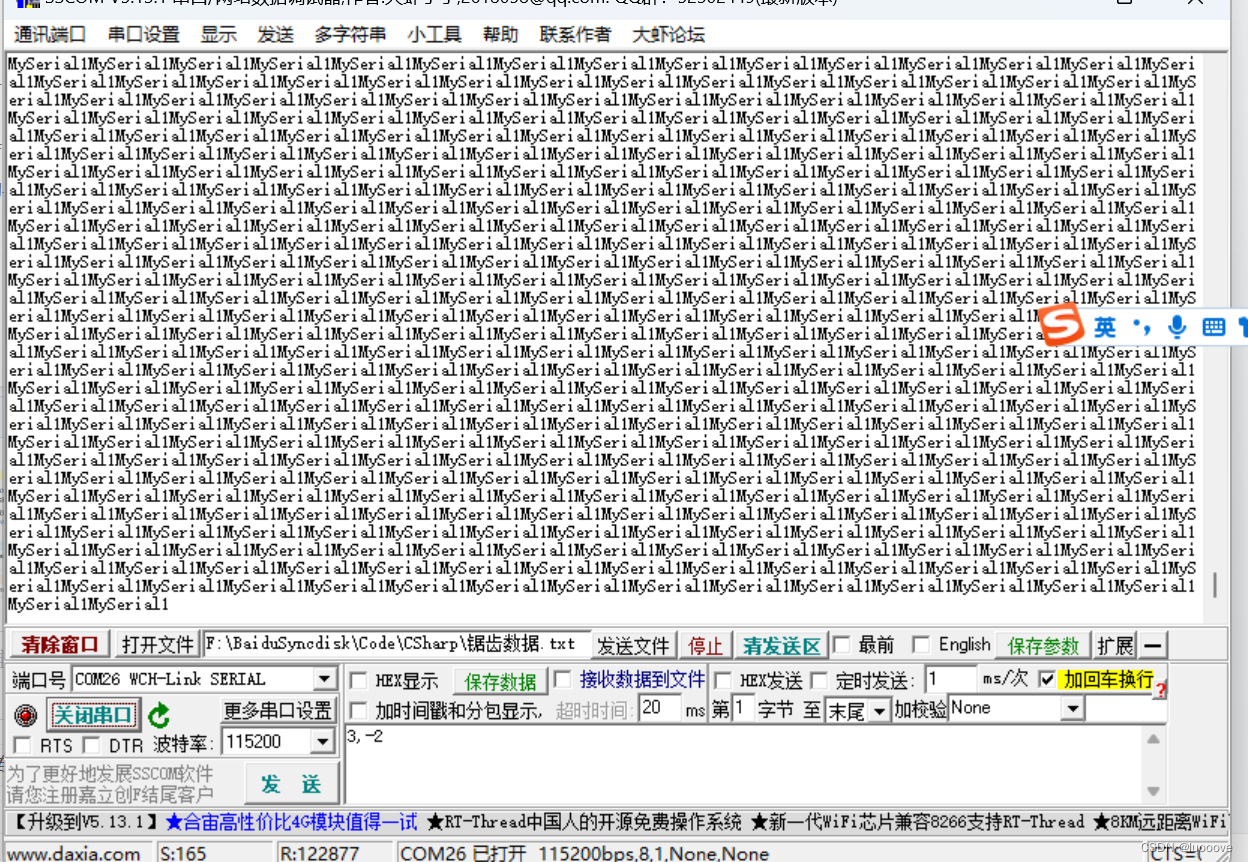Click the file path input field
The height and width of the screenshot is (862, 1248).
point(397,644)
